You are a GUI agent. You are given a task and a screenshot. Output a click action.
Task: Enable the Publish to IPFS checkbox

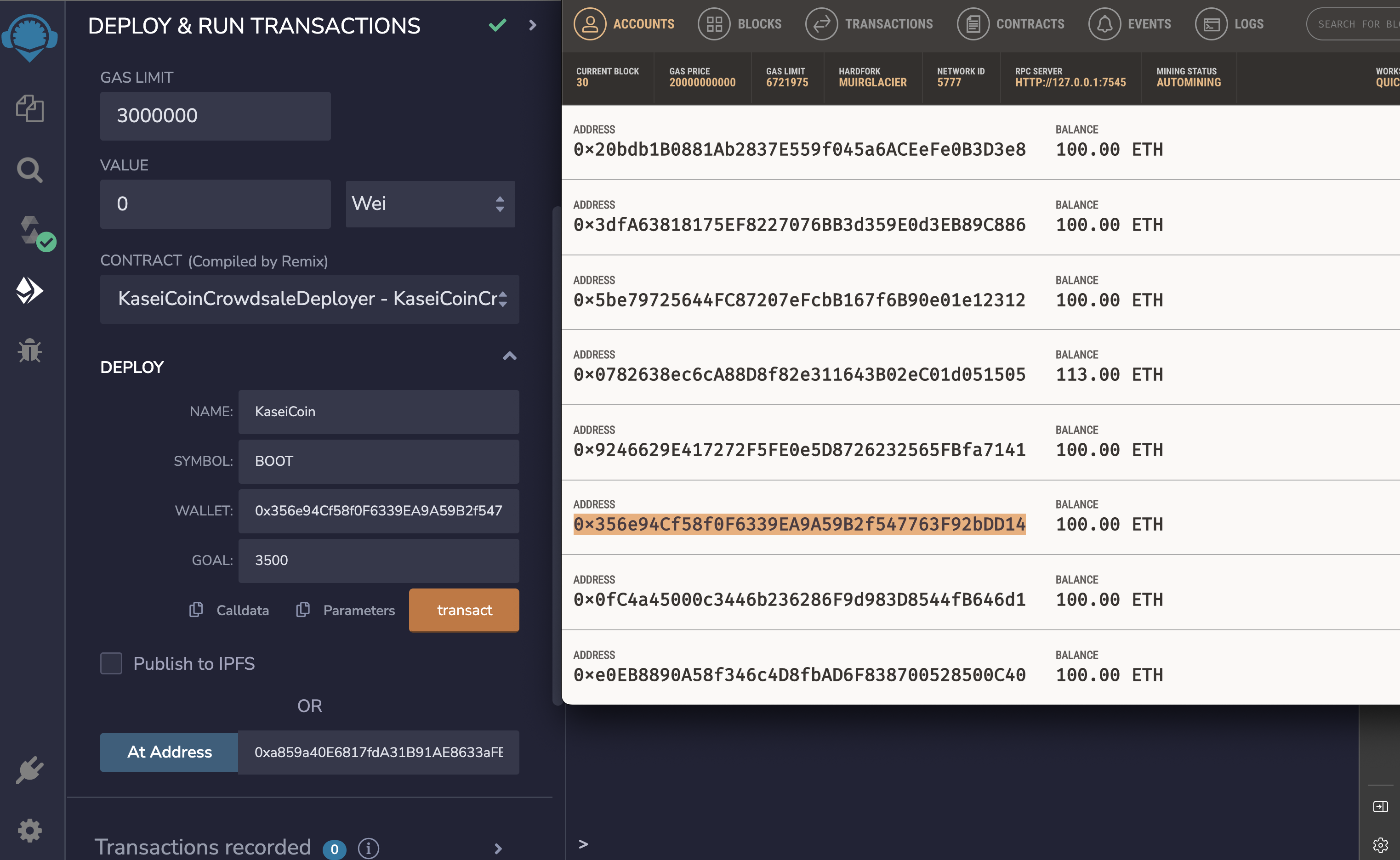112,663
